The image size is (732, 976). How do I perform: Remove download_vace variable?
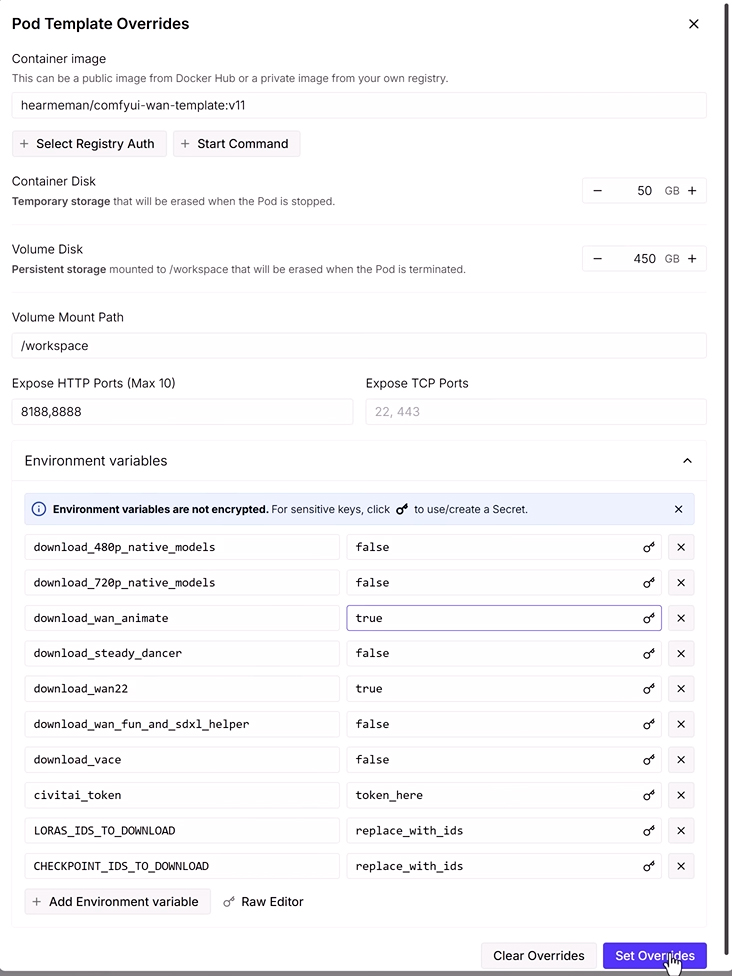[681, 759]
